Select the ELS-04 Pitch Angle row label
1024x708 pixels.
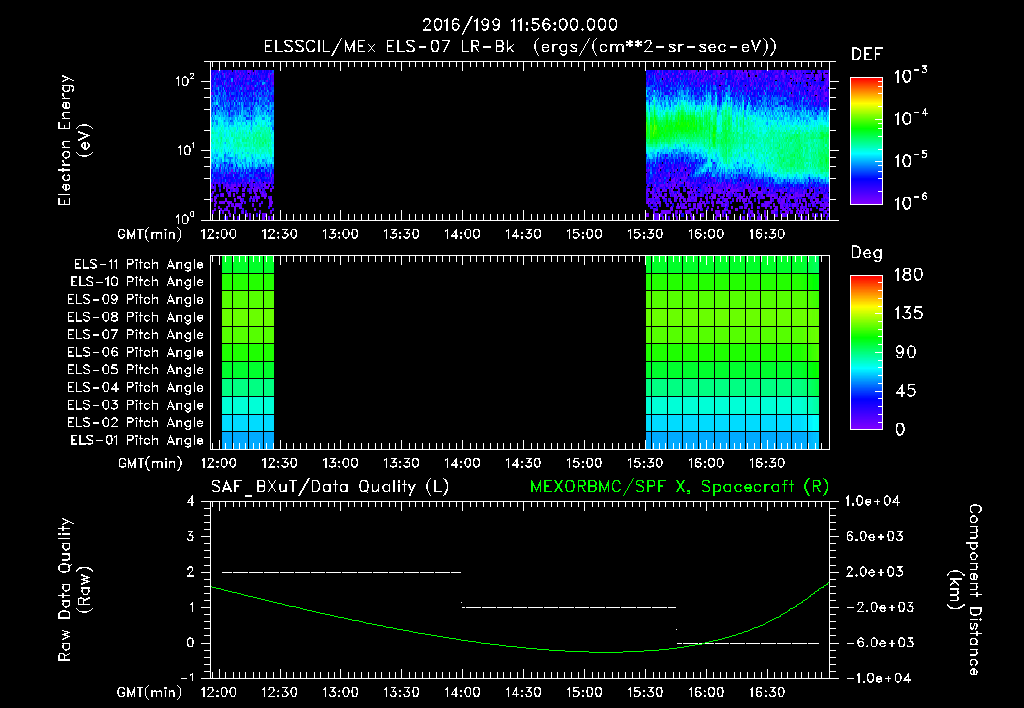(x=136, y=387)
